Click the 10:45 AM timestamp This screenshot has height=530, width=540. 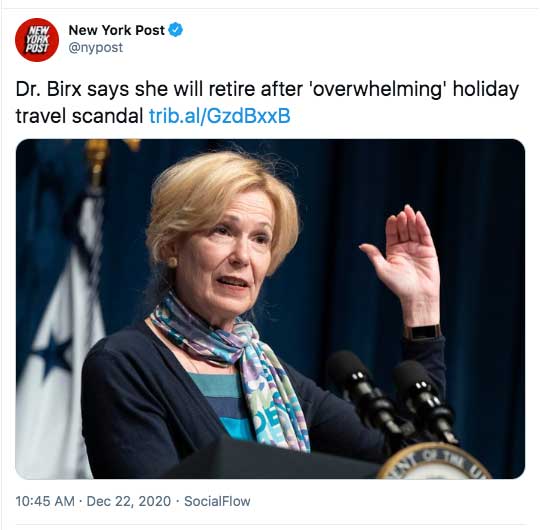(45, 501)
